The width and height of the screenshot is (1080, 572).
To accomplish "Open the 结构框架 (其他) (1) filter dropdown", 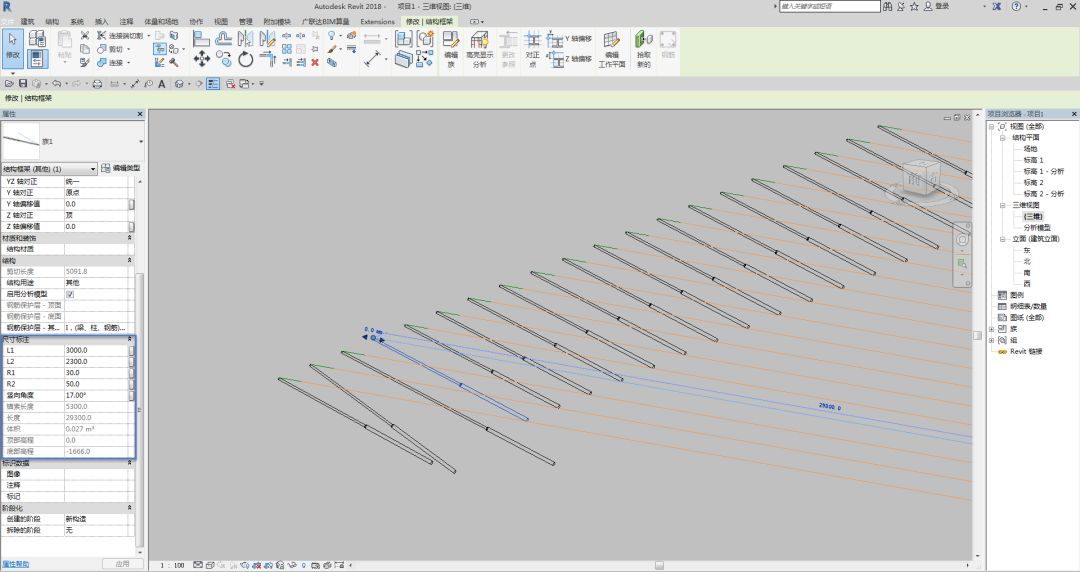I will click(x=93, y=169).
